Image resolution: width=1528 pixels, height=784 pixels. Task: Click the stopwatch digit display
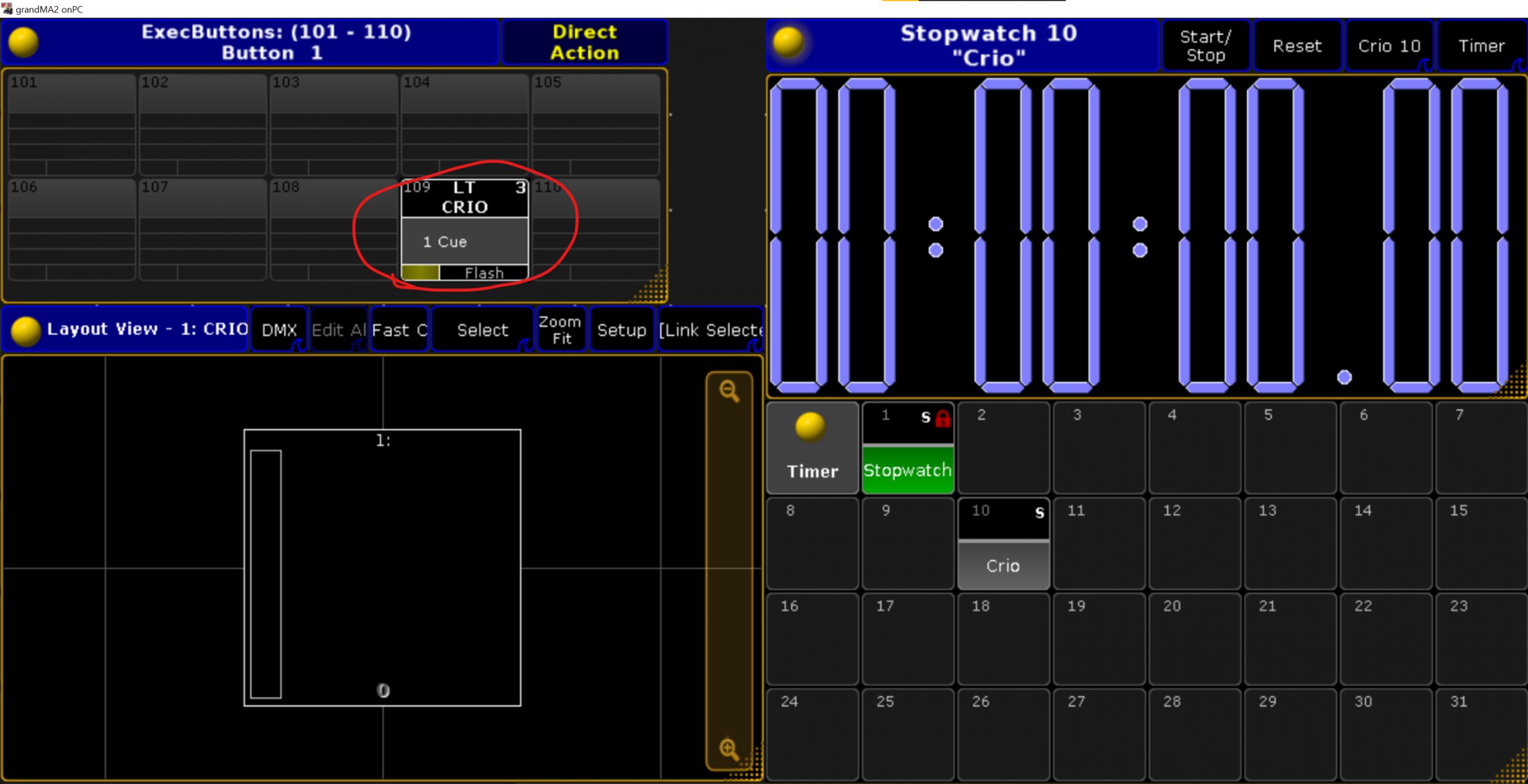[1146, 236]
